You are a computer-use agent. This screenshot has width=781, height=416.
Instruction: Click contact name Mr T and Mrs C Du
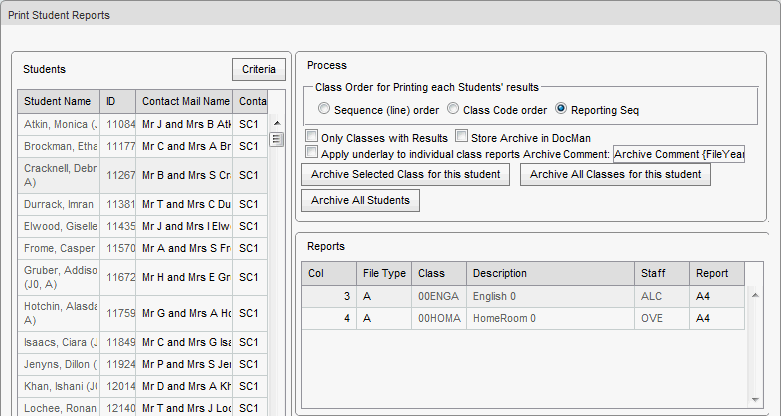point(184,204)
